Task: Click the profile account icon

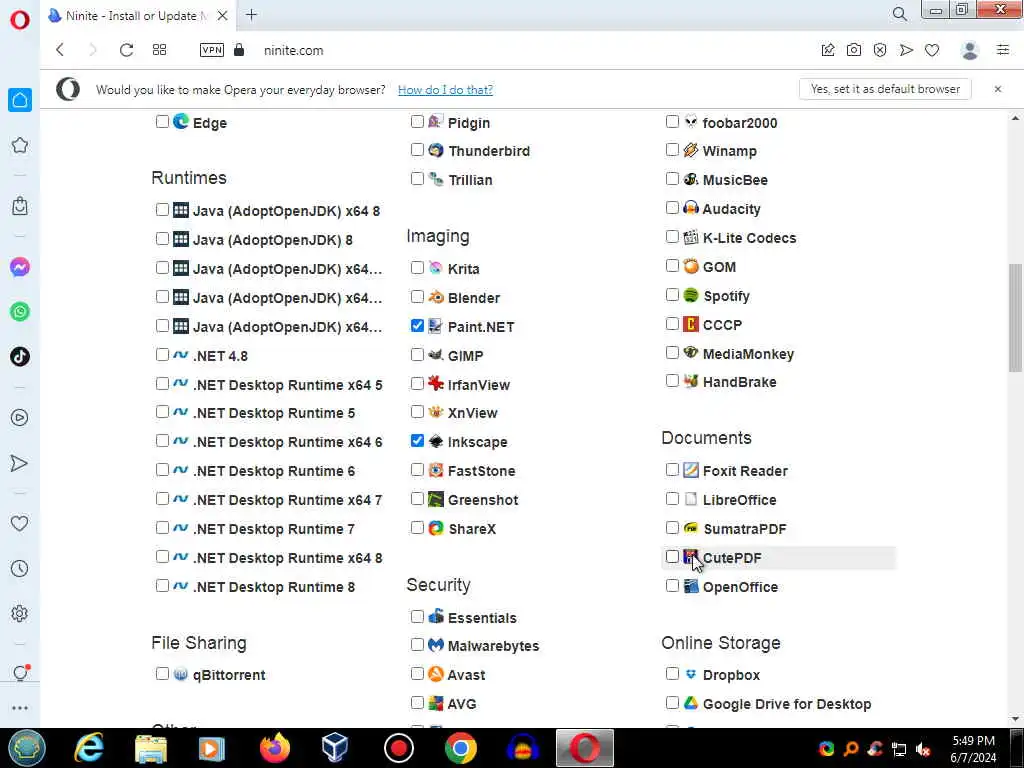Action: tap(970, 50)
